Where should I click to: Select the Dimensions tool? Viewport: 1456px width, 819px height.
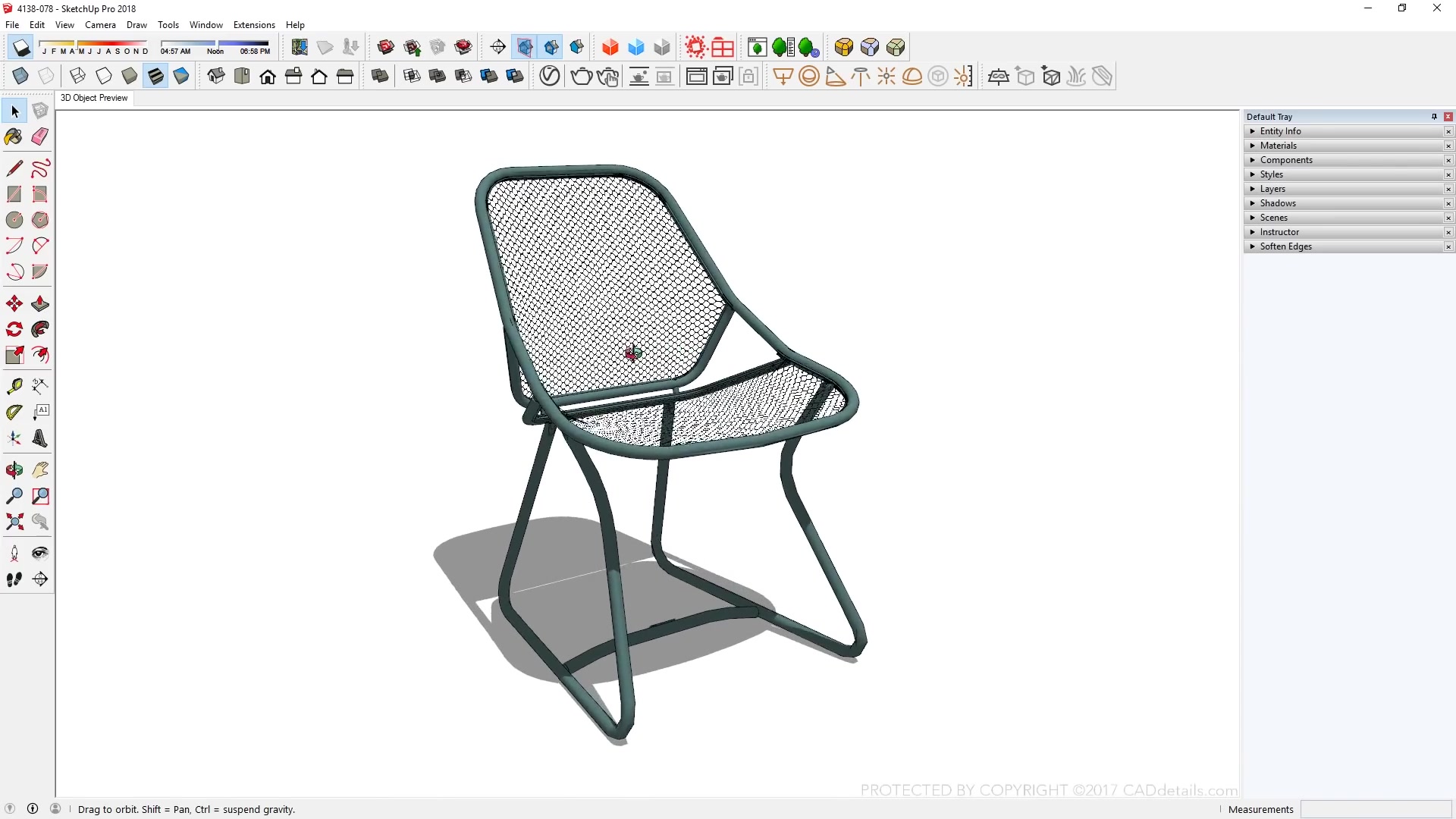(x=40, y=386)
